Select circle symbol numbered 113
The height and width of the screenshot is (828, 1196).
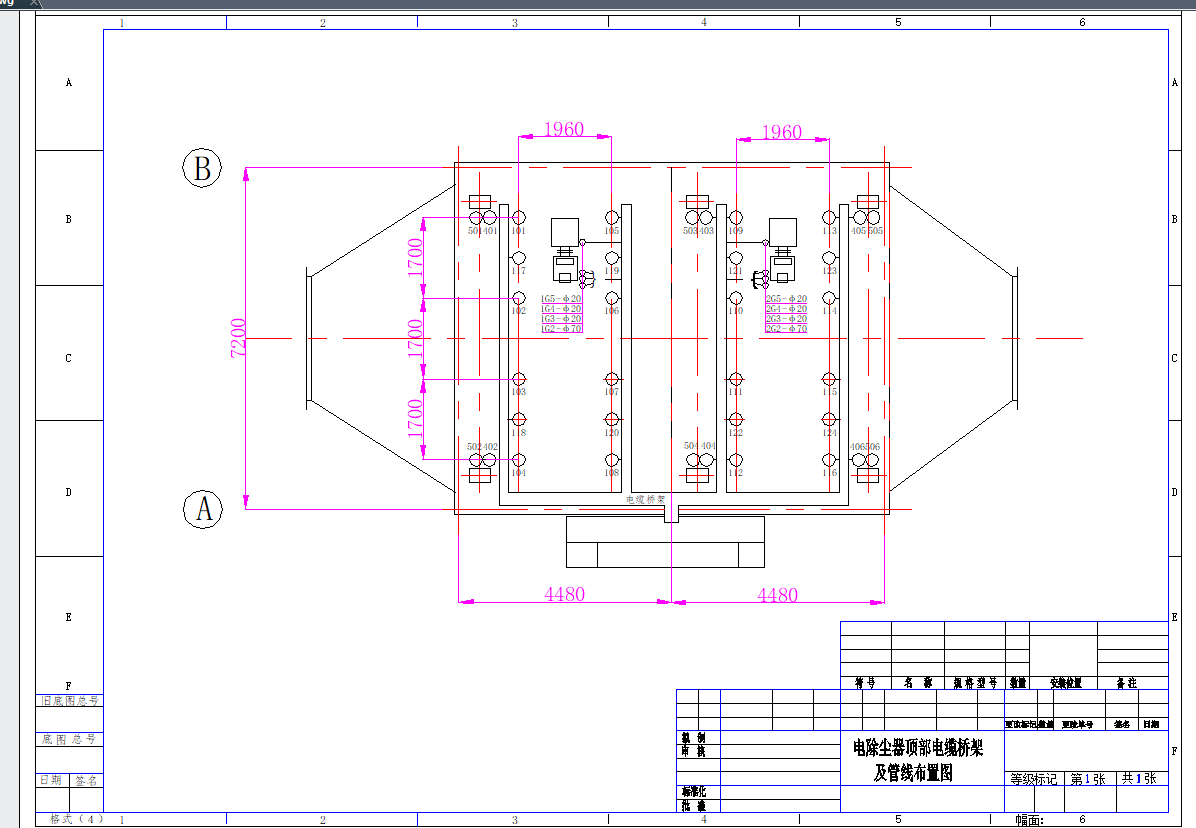[829, 217]
